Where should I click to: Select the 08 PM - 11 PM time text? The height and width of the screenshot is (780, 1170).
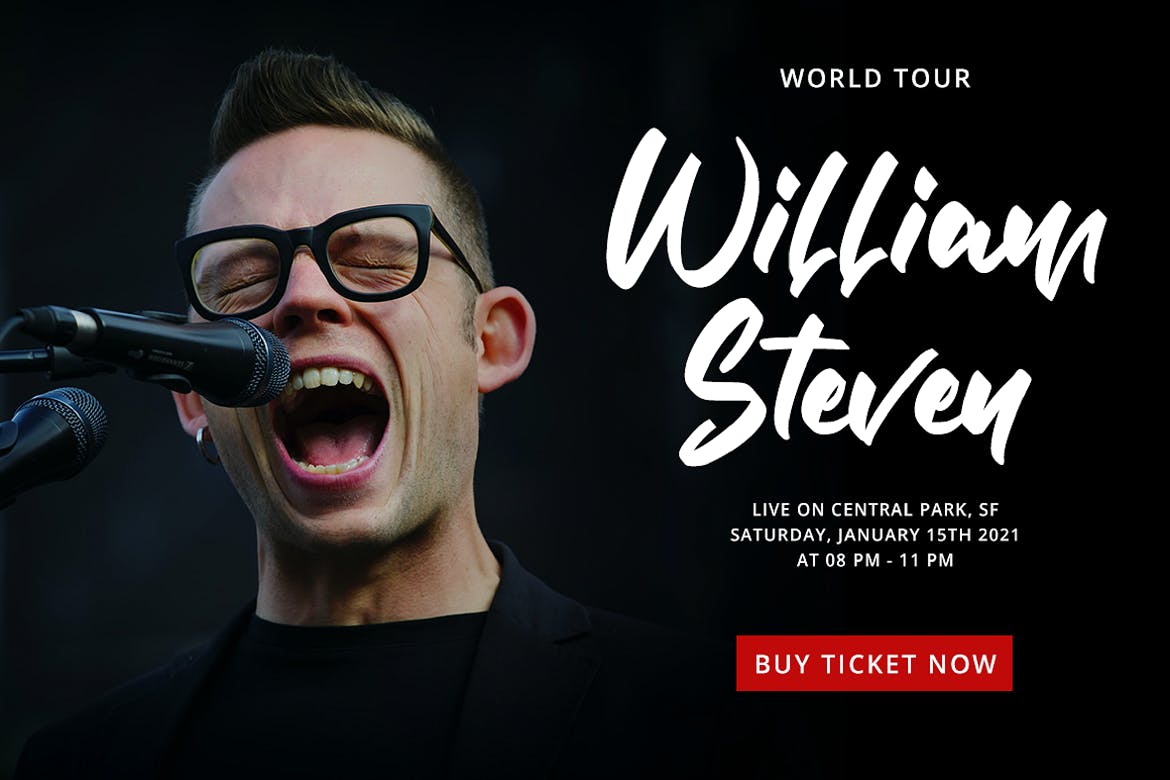coord(889,560)
